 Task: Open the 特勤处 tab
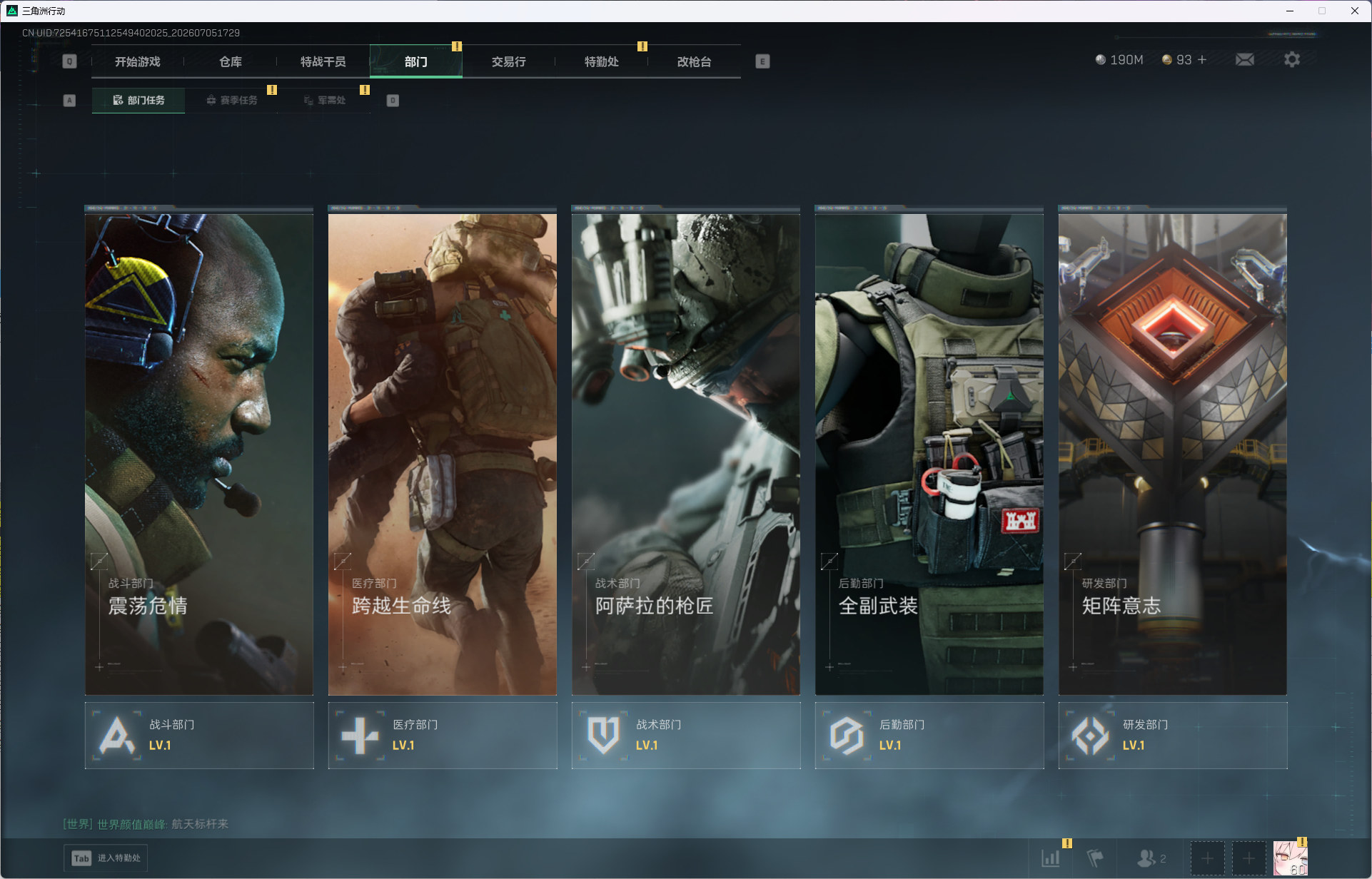(x=602, y=61)
